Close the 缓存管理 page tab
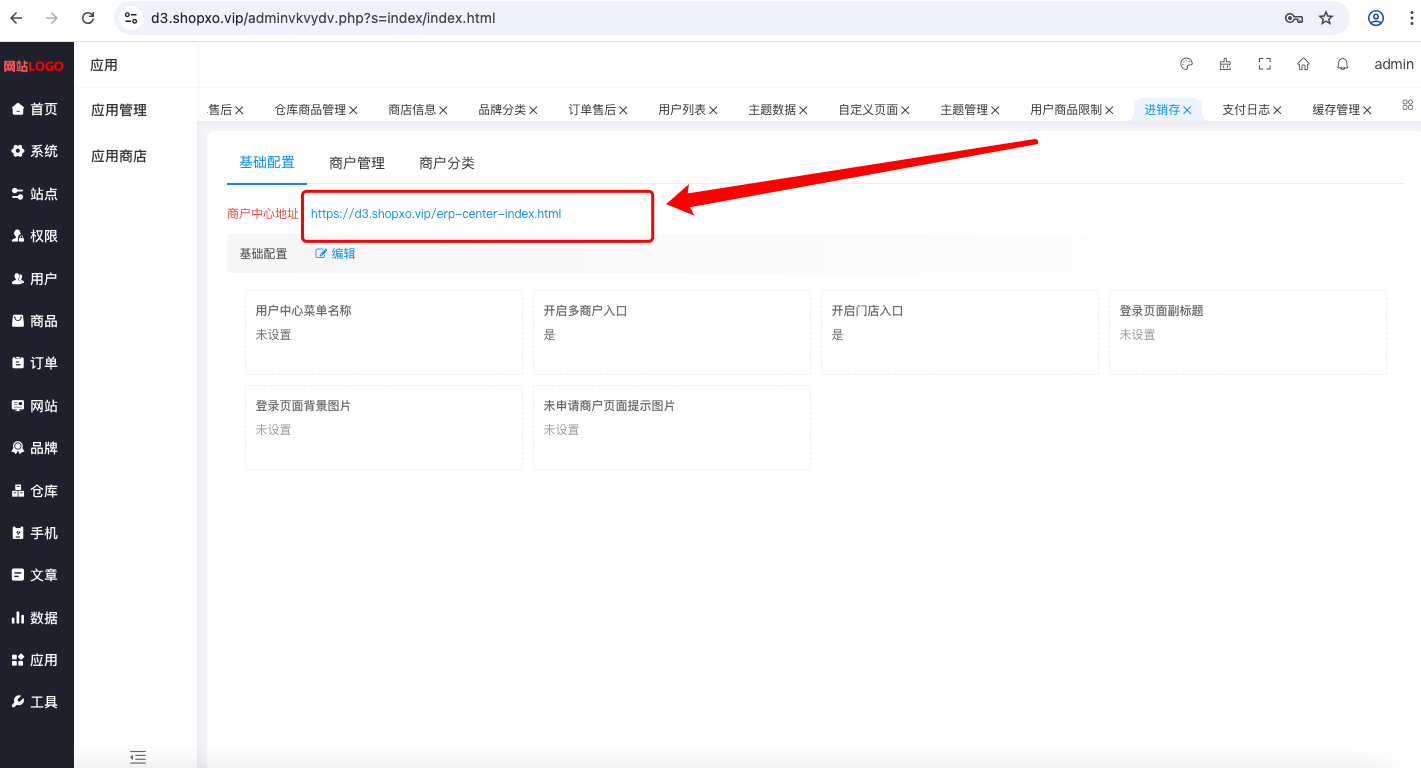This screenshot has width=1421, height=768. [1367, 110]
